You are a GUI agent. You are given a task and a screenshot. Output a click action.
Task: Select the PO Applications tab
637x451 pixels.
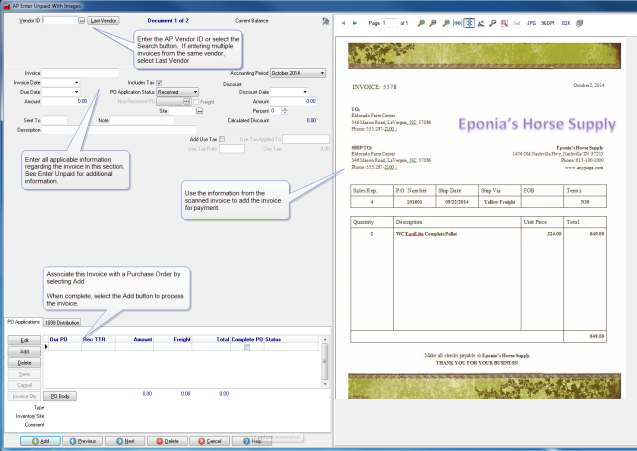click(x=23, y=323)
